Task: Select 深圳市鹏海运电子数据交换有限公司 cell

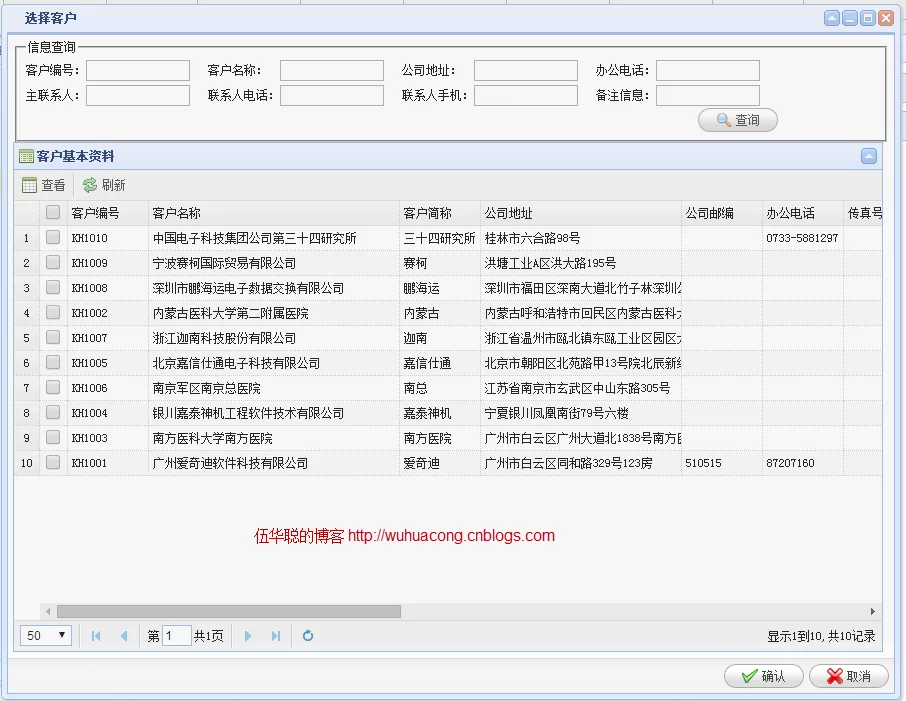Action: [273, 288]
